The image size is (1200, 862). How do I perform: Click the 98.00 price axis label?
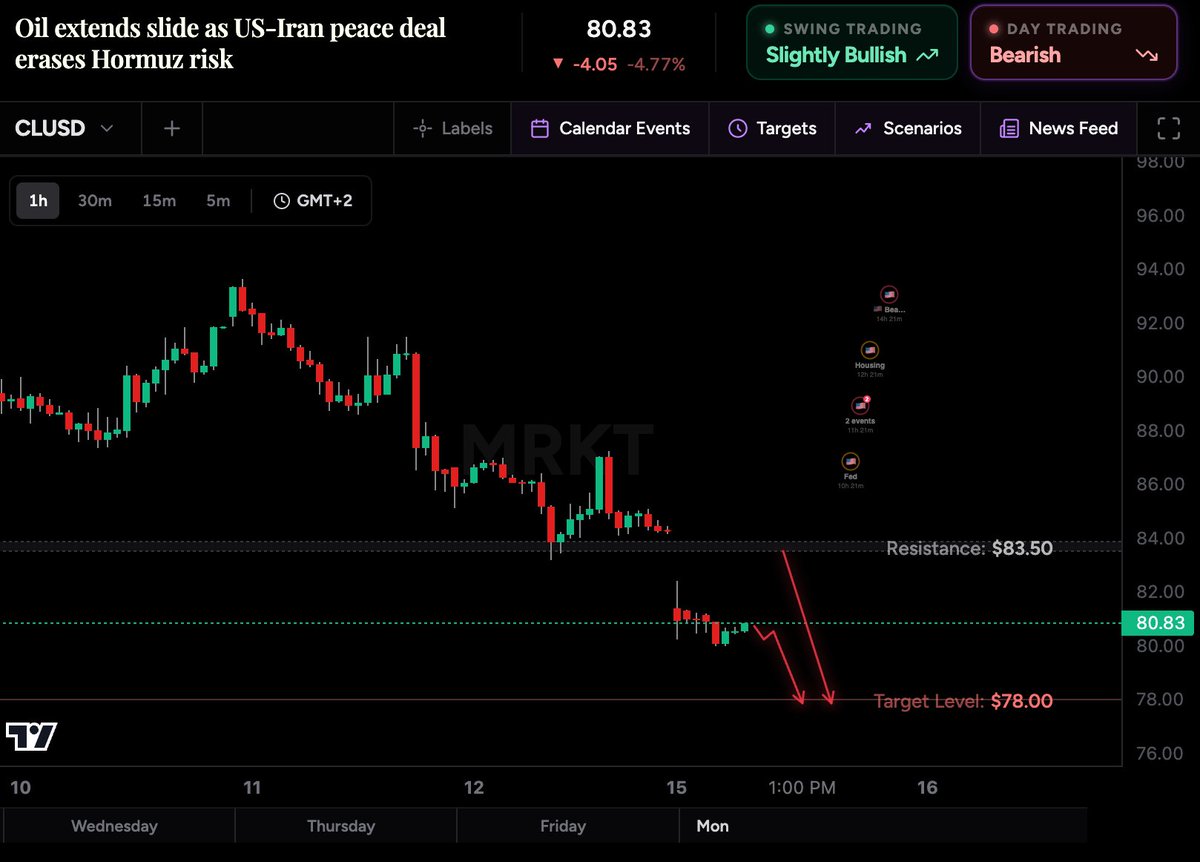tap(1160, 162)
